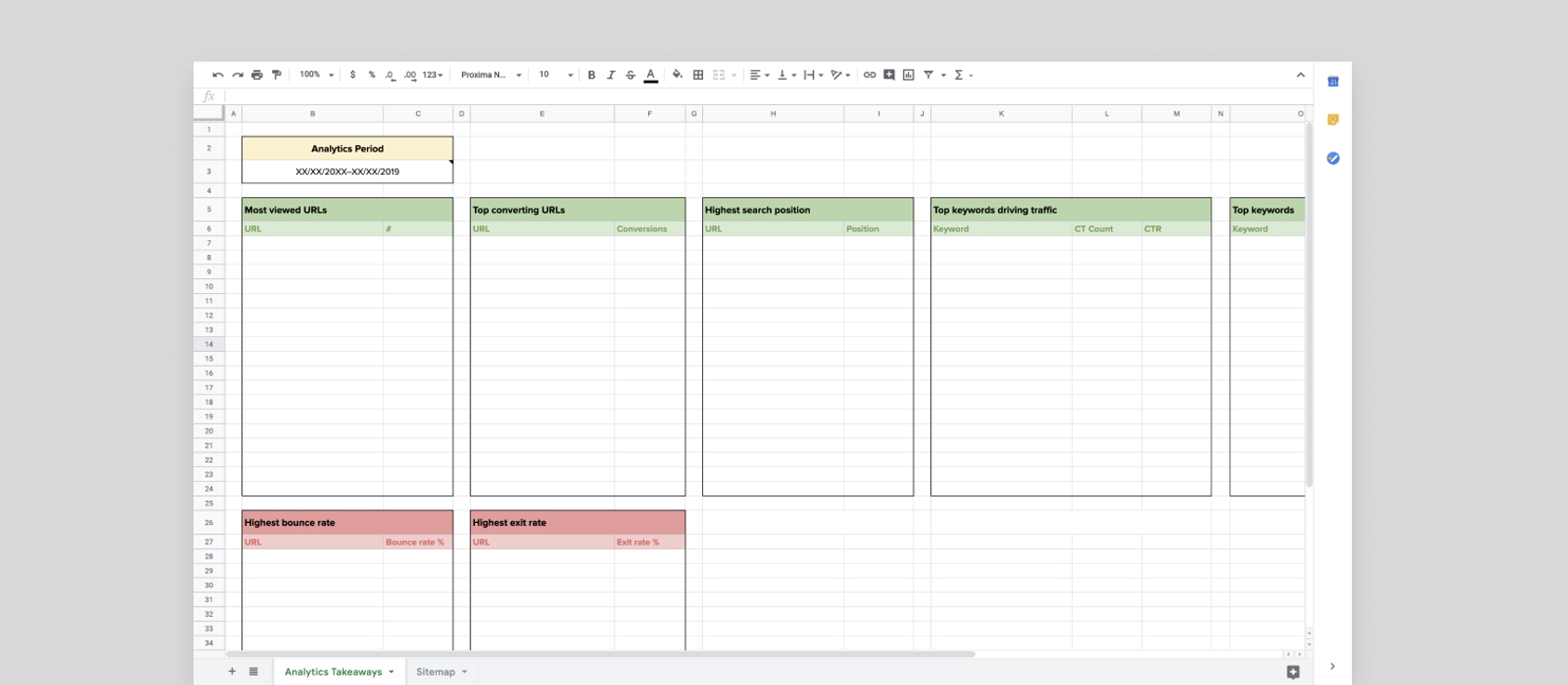
Task: Select column H header
Action: coord(773,114)
